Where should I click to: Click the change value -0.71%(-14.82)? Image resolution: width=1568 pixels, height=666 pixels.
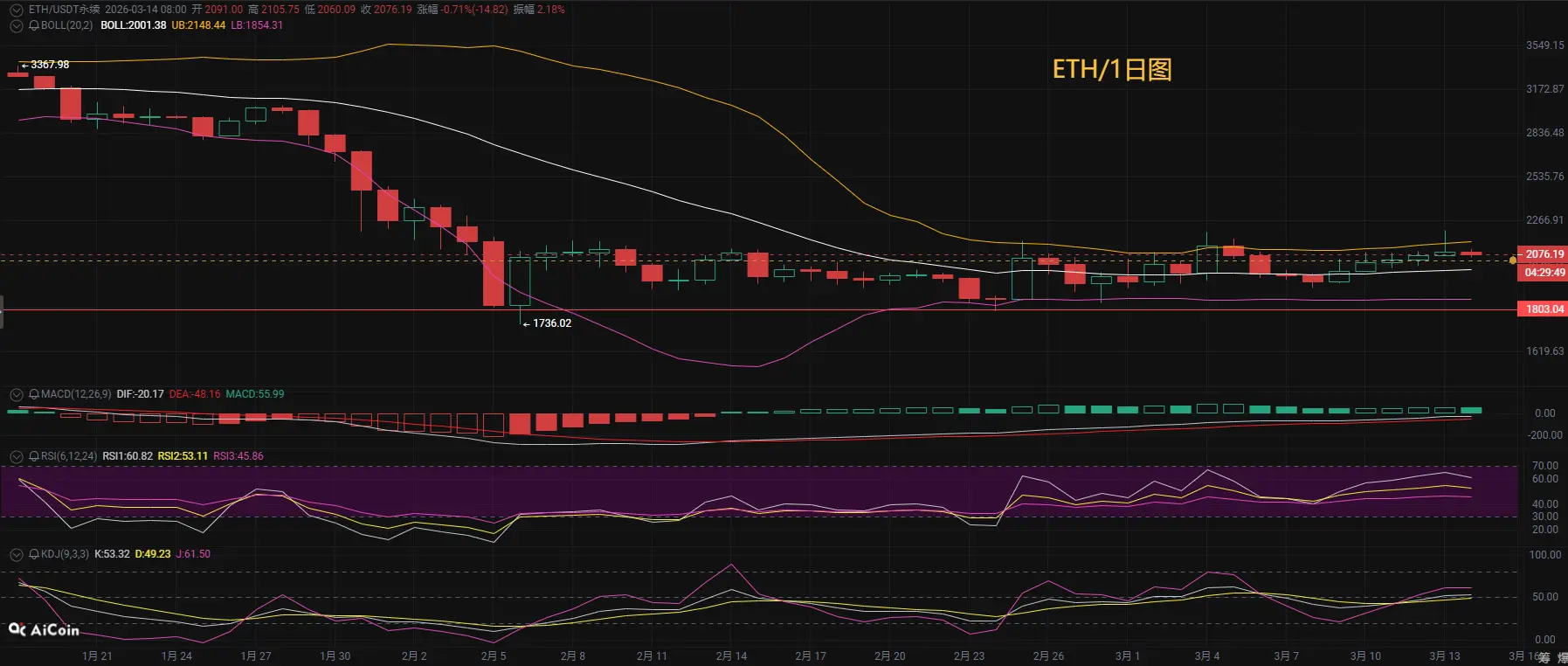click(474, 10)
